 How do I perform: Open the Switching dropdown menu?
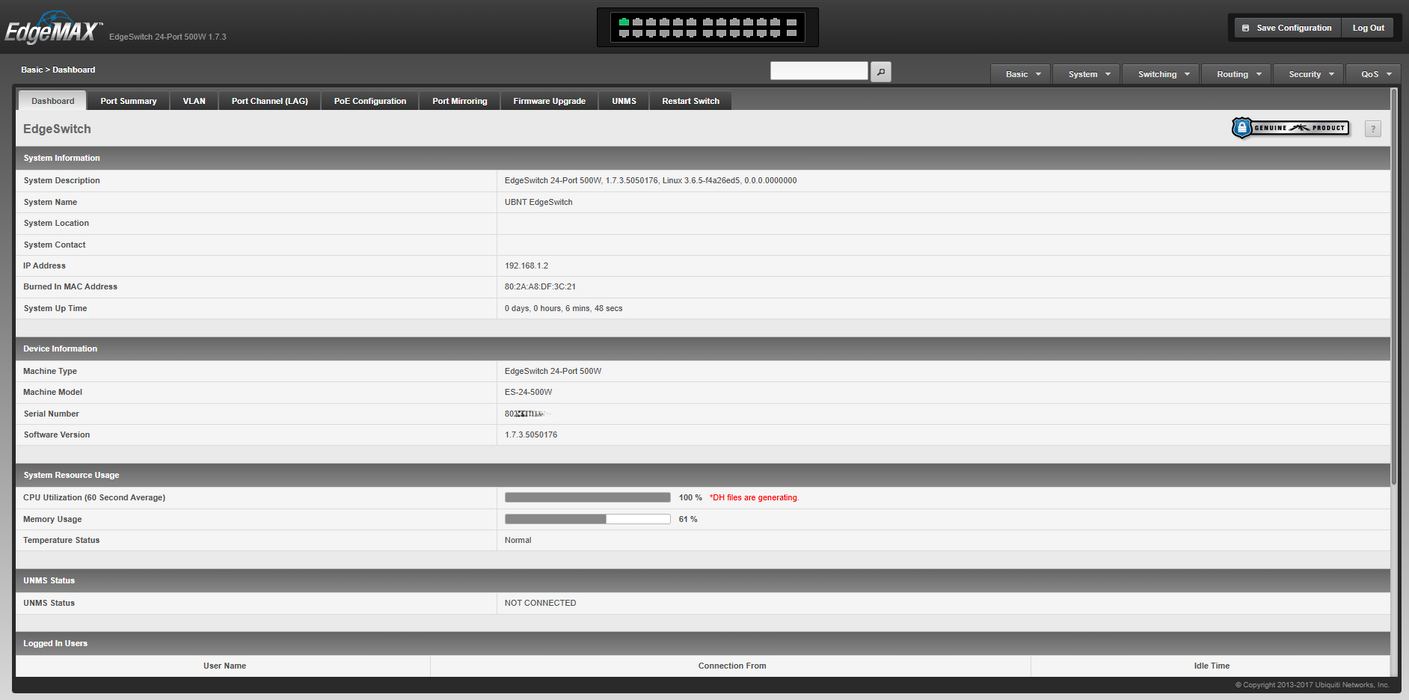[x=1164, y=74]
